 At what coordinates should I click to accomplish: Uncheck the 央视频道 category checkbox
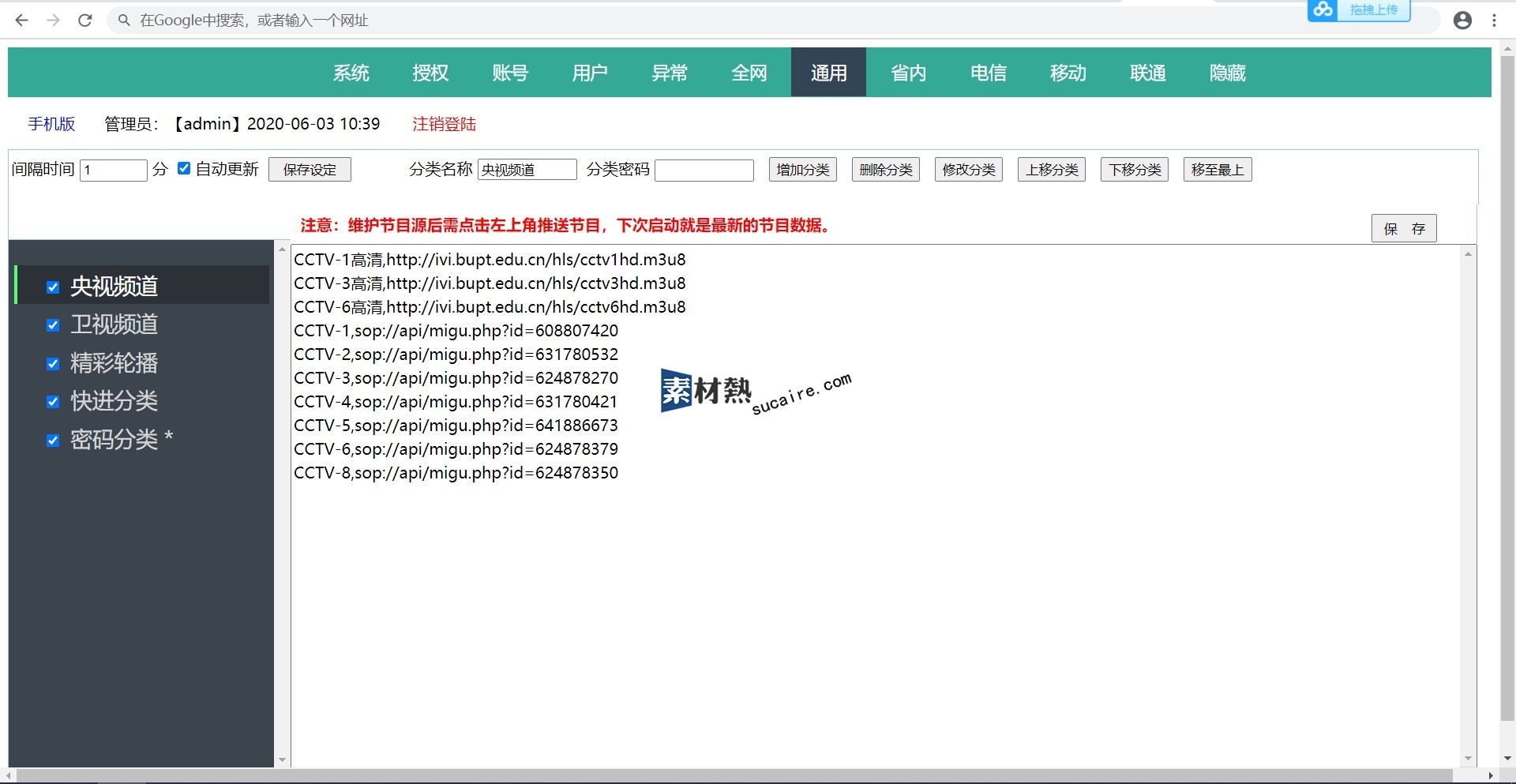pyautogui.click(x=53, y=287)
